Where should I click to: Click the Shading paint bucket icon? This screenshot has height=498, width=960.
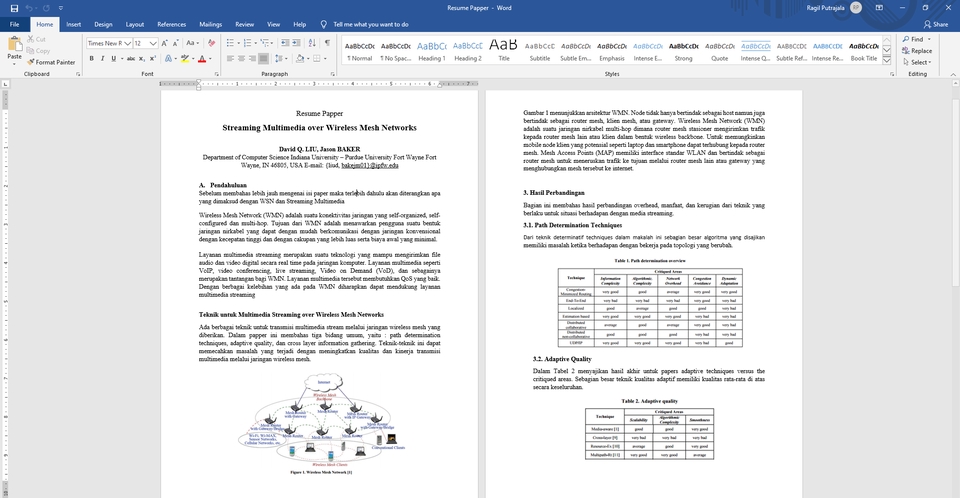tap(299, 59)
